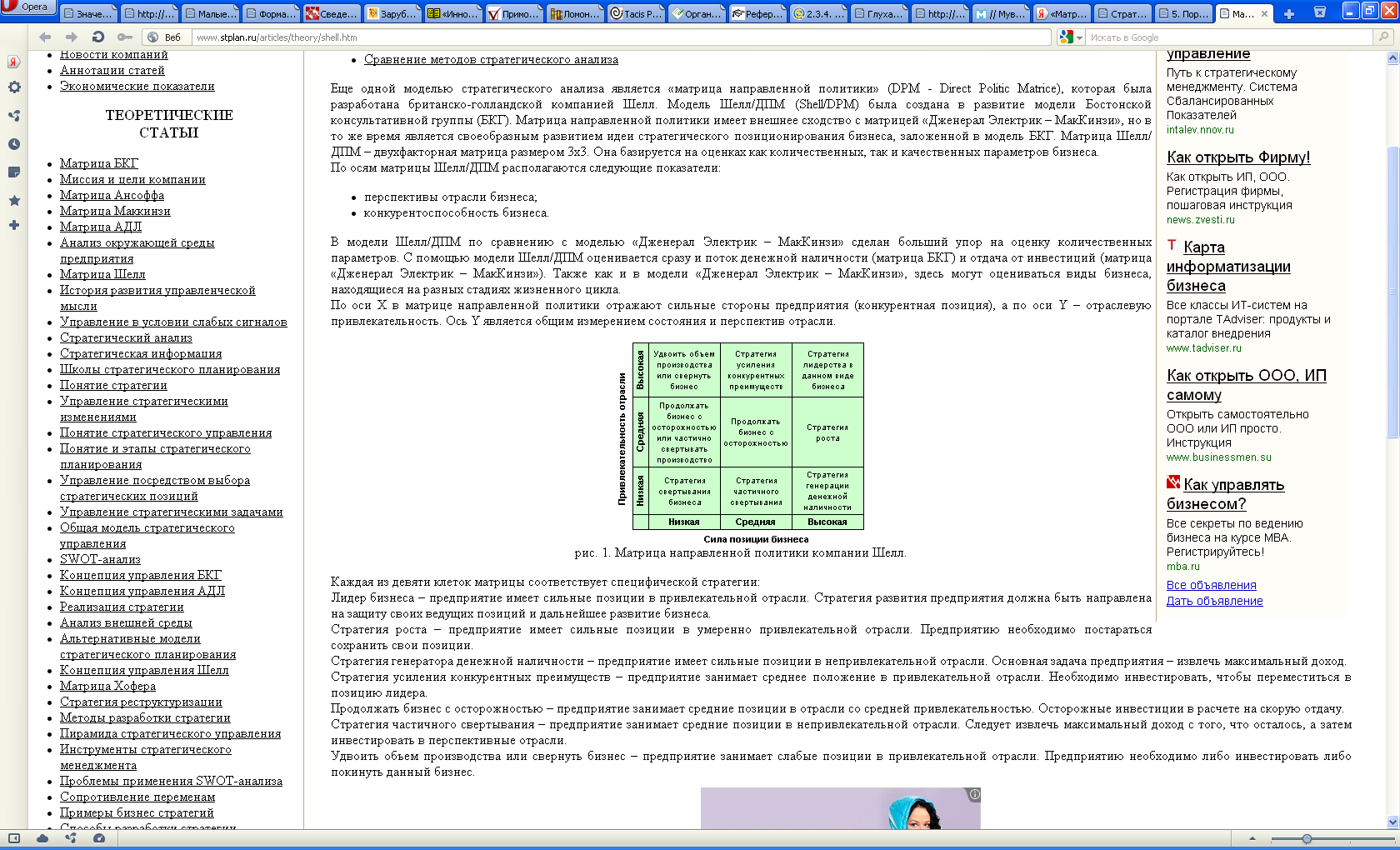The height and width of the screenshot is (850, 1400).
Task: Open the Понятие стратегии link
Action: pos(113,385)
